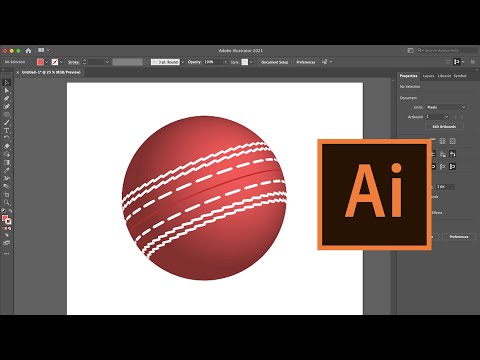Select the Pen tool
The width and height of the screenshot is (480, 360).
click(7, 98)
